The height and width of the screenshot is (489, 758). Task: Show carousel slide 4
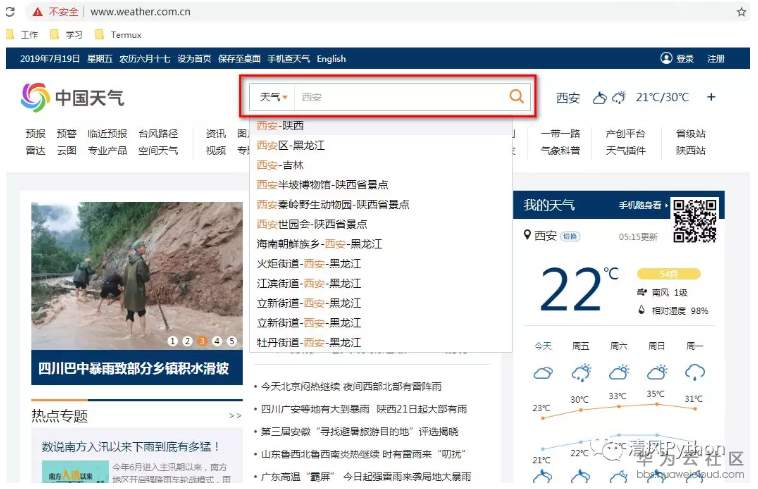[x=217, y=341]
